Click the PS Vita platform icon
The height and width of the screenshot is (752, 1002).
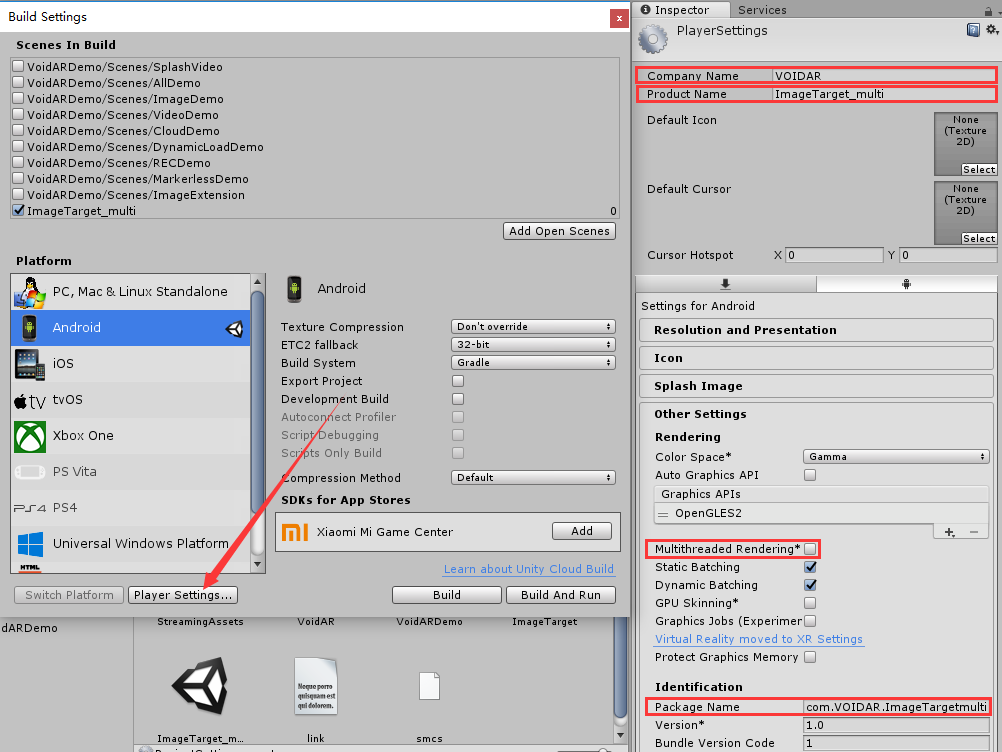(x=29, y=472)
